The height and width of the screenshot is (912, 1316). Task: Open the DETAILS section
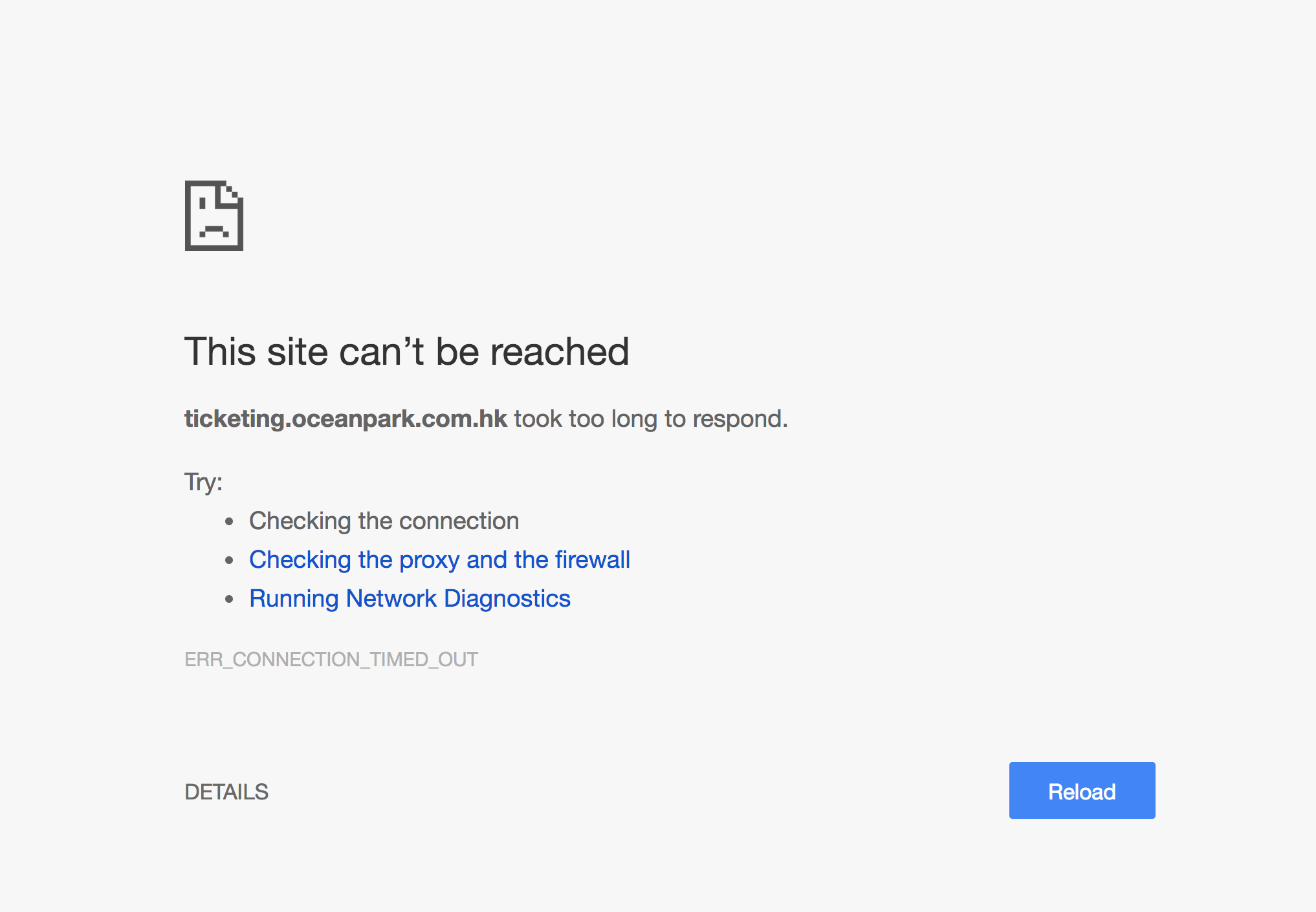point(226,792)
